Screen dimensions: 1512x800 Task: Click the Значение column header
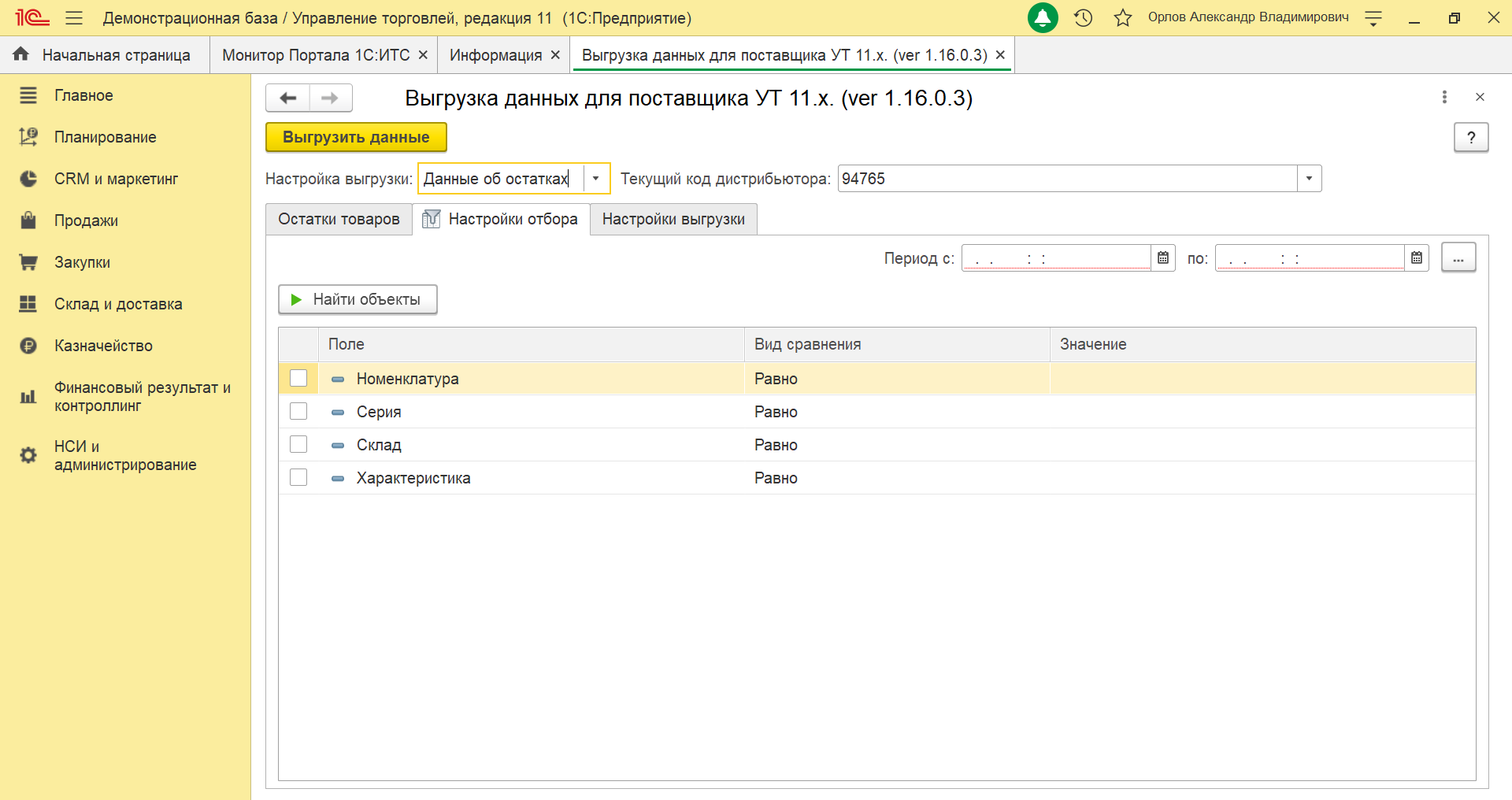[1263, 344]
